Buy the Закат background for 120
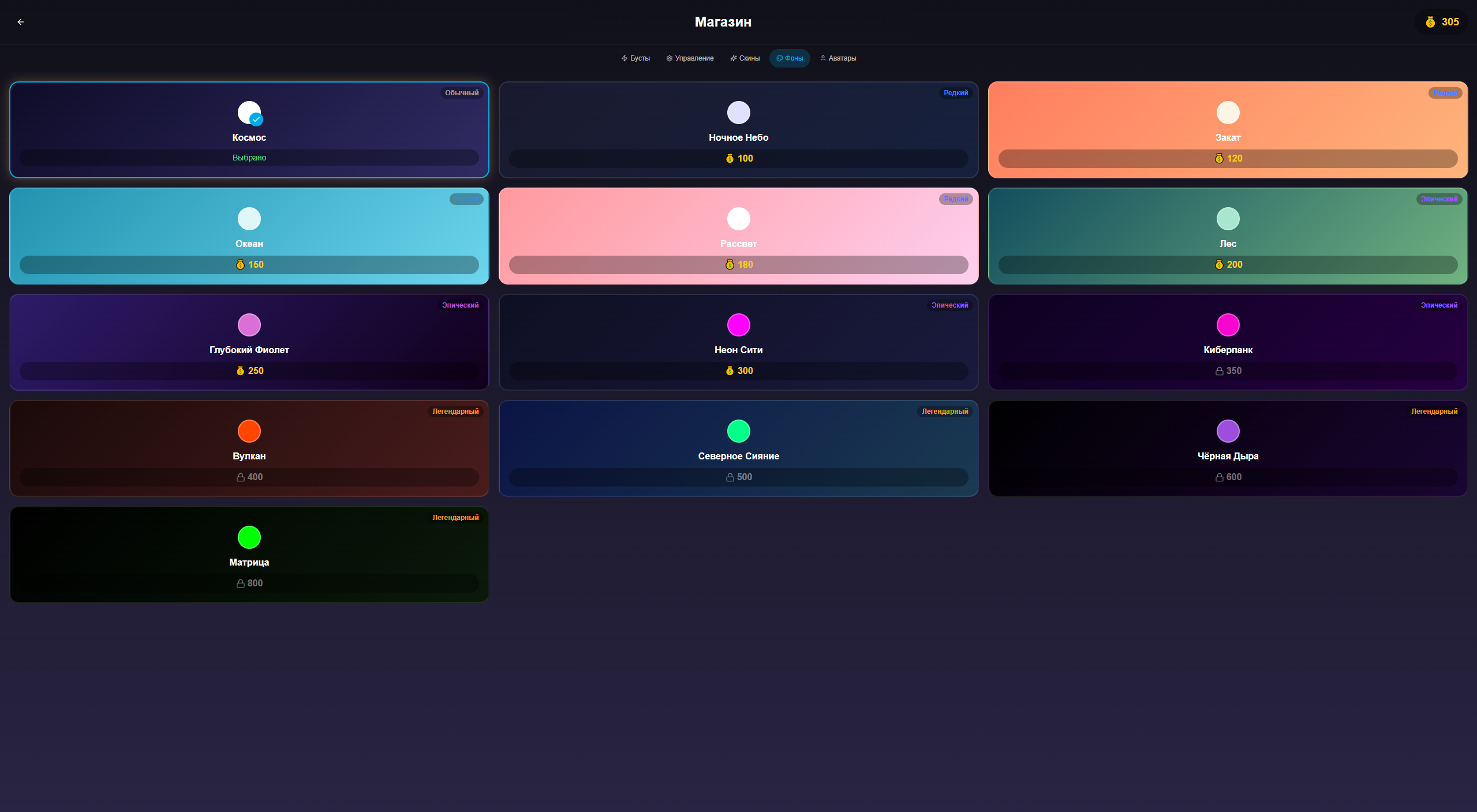The width and height of the screenshot is (1477, 812). click(x=1228, y=159)
